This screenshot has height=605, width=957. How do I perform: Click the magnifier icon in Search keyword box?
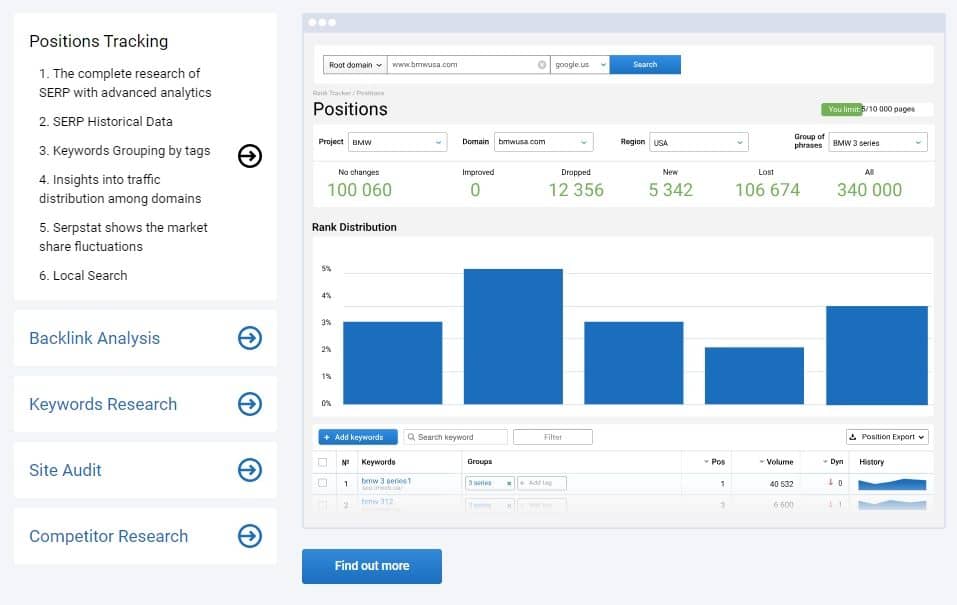411,437
